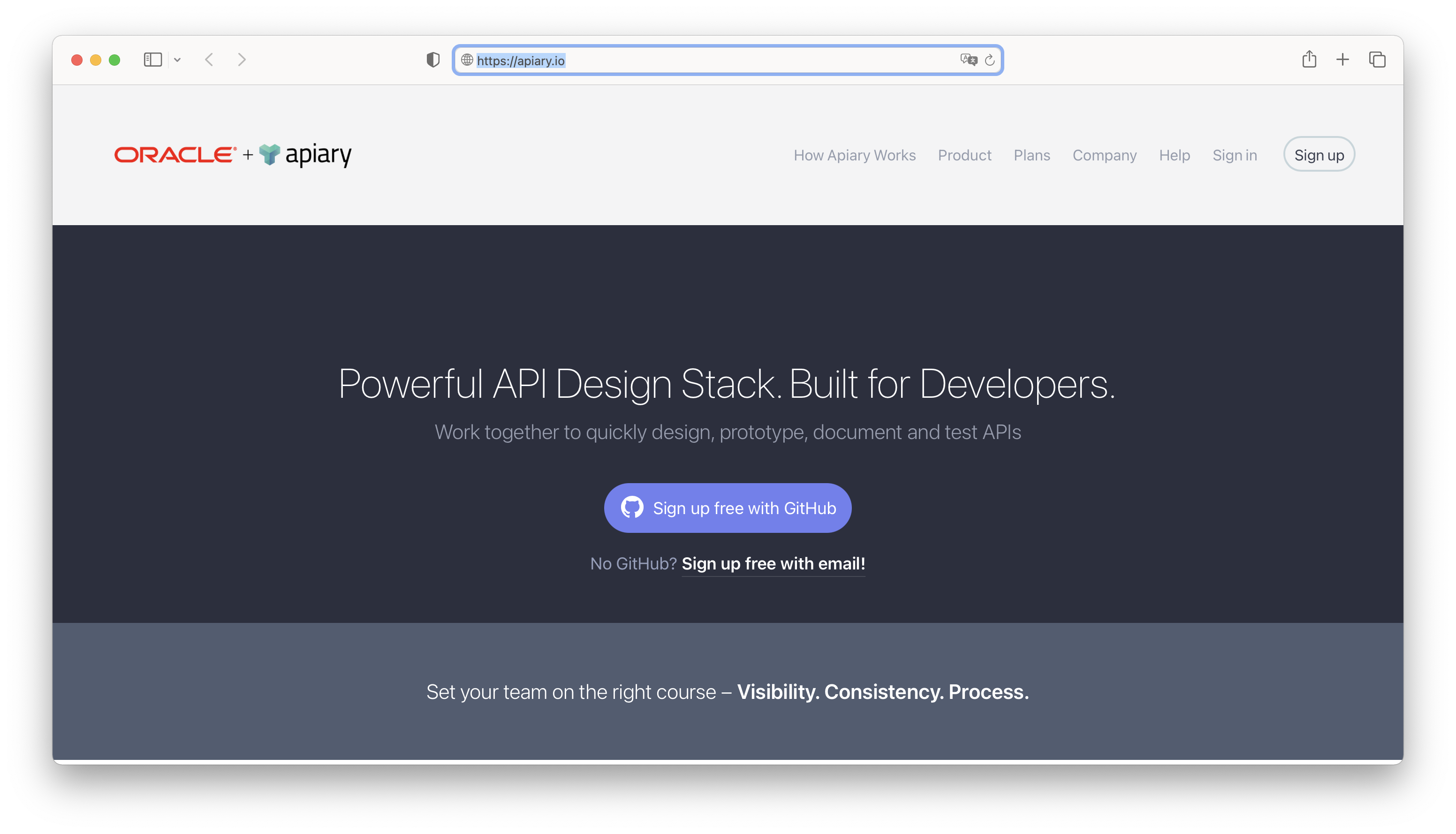Open How Apiary Works menu item
1456x834 pixels.
click(854, 155)
